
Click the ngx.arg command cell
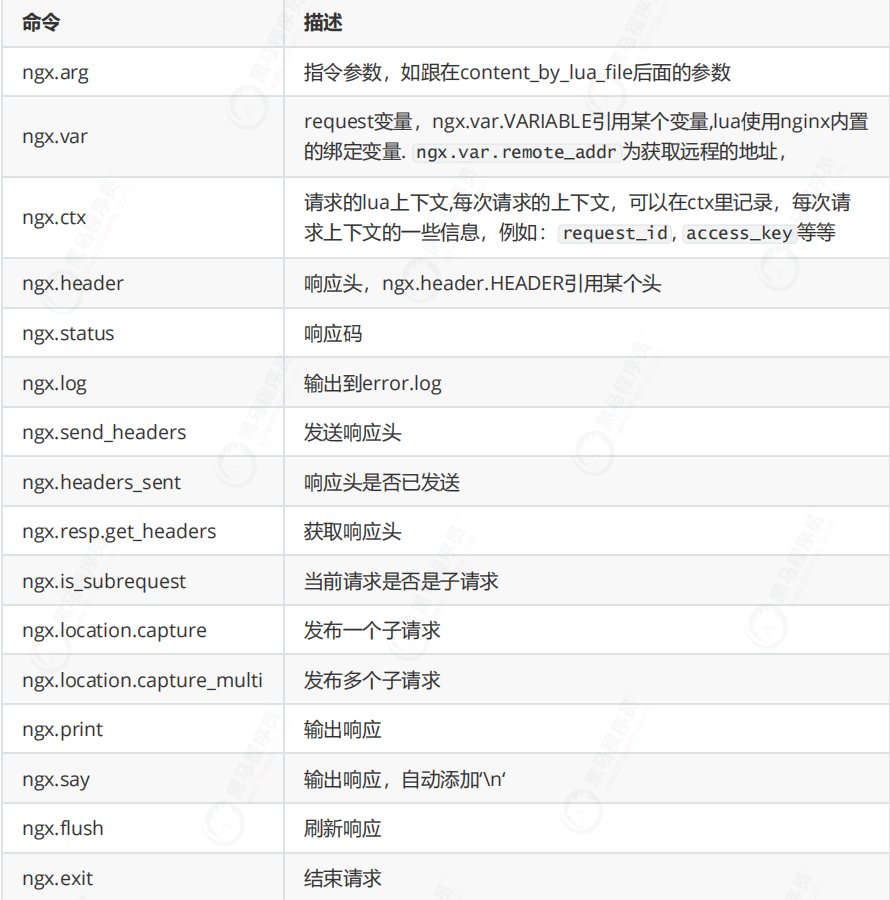55,71
